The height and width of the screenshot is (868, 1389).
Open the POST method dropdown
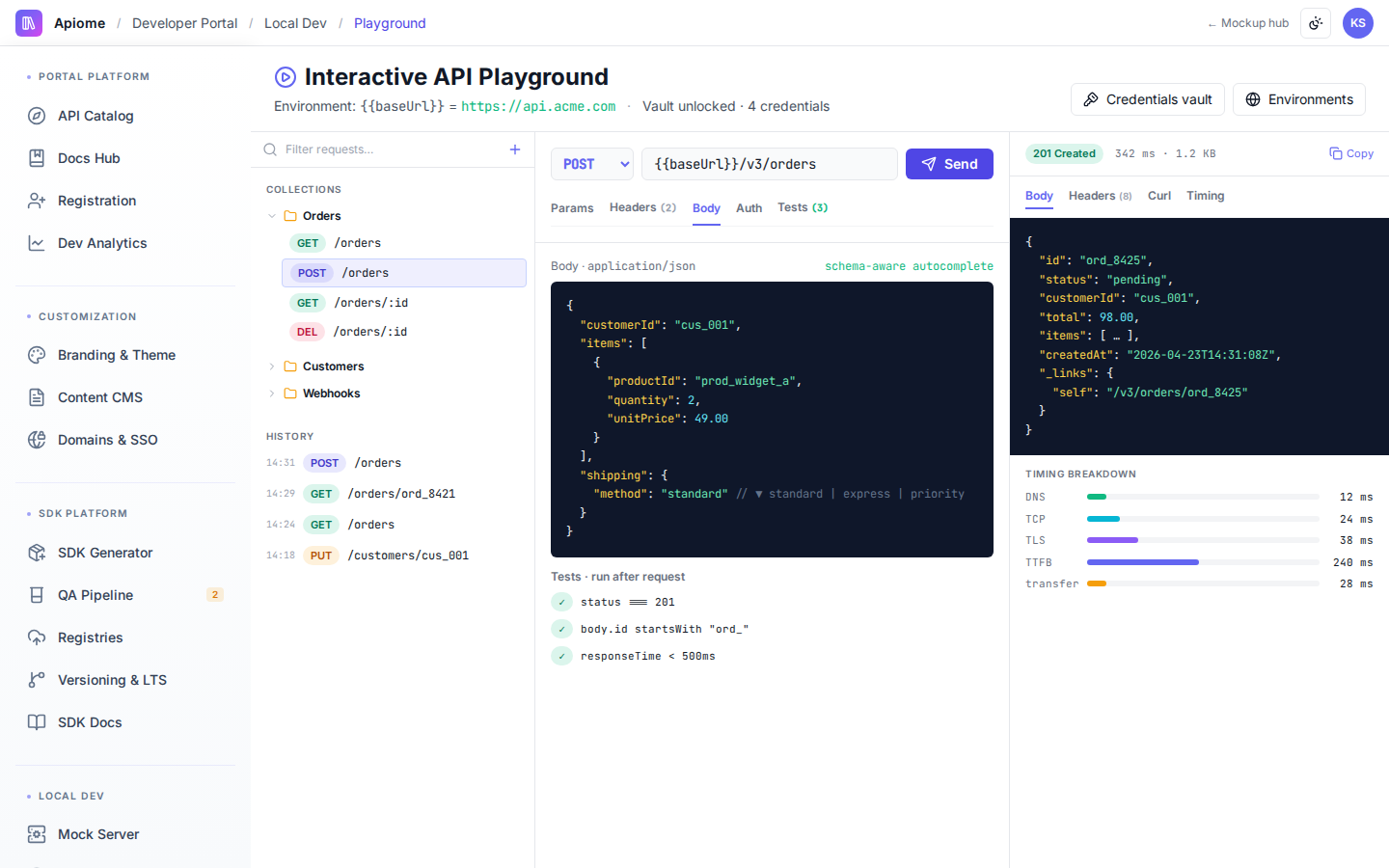(x=592, y=164)
